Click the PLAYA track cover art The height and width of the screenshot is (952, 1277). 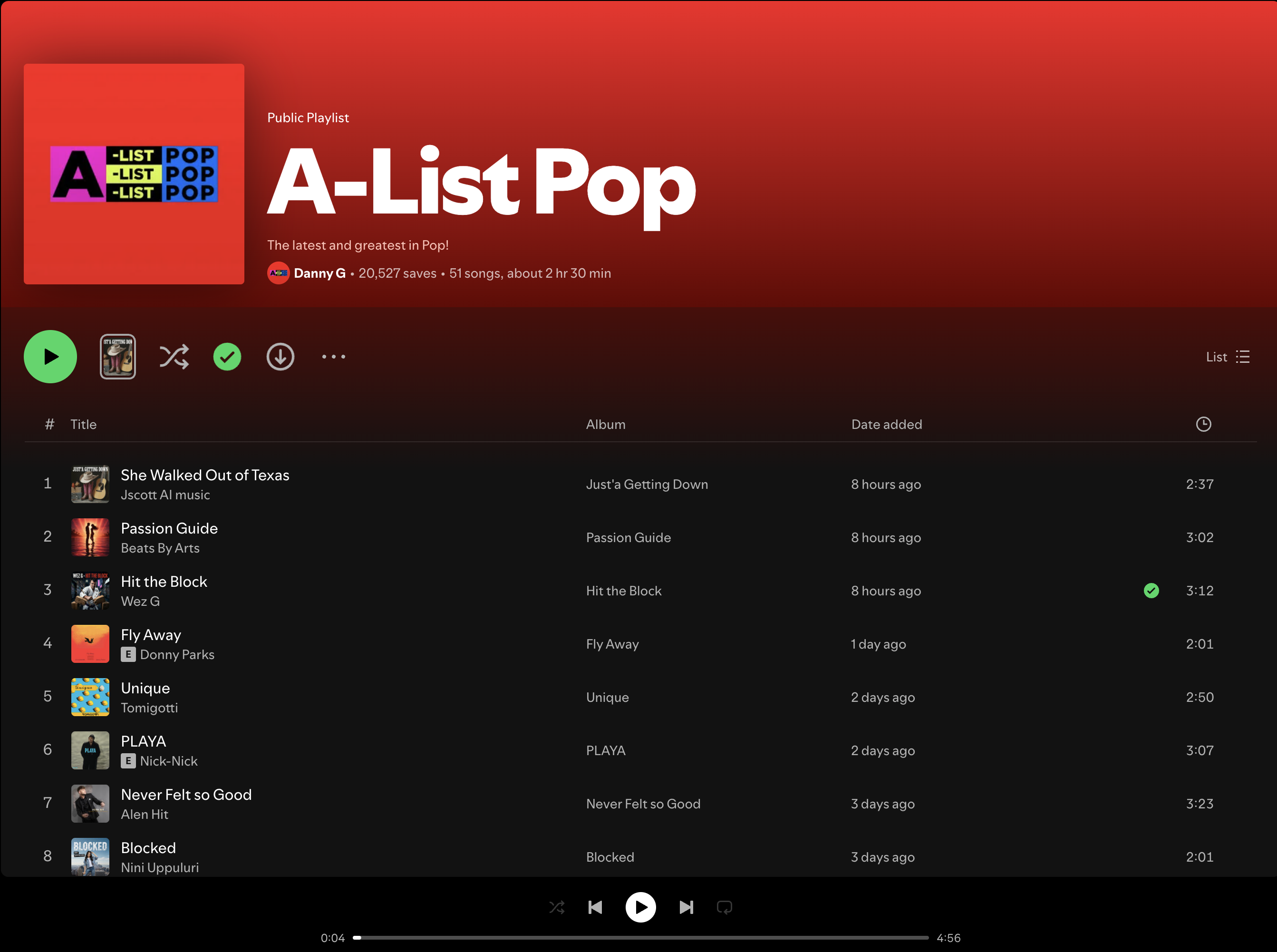(x=90, y=750)
